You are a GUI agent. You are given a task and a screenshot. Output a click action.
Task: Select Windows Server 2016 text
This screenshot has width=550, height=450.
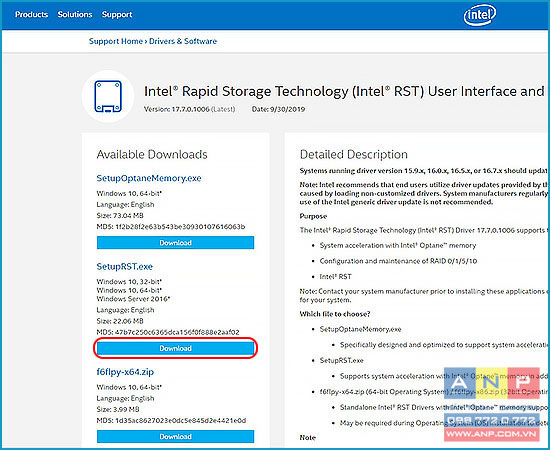point(133,299)
